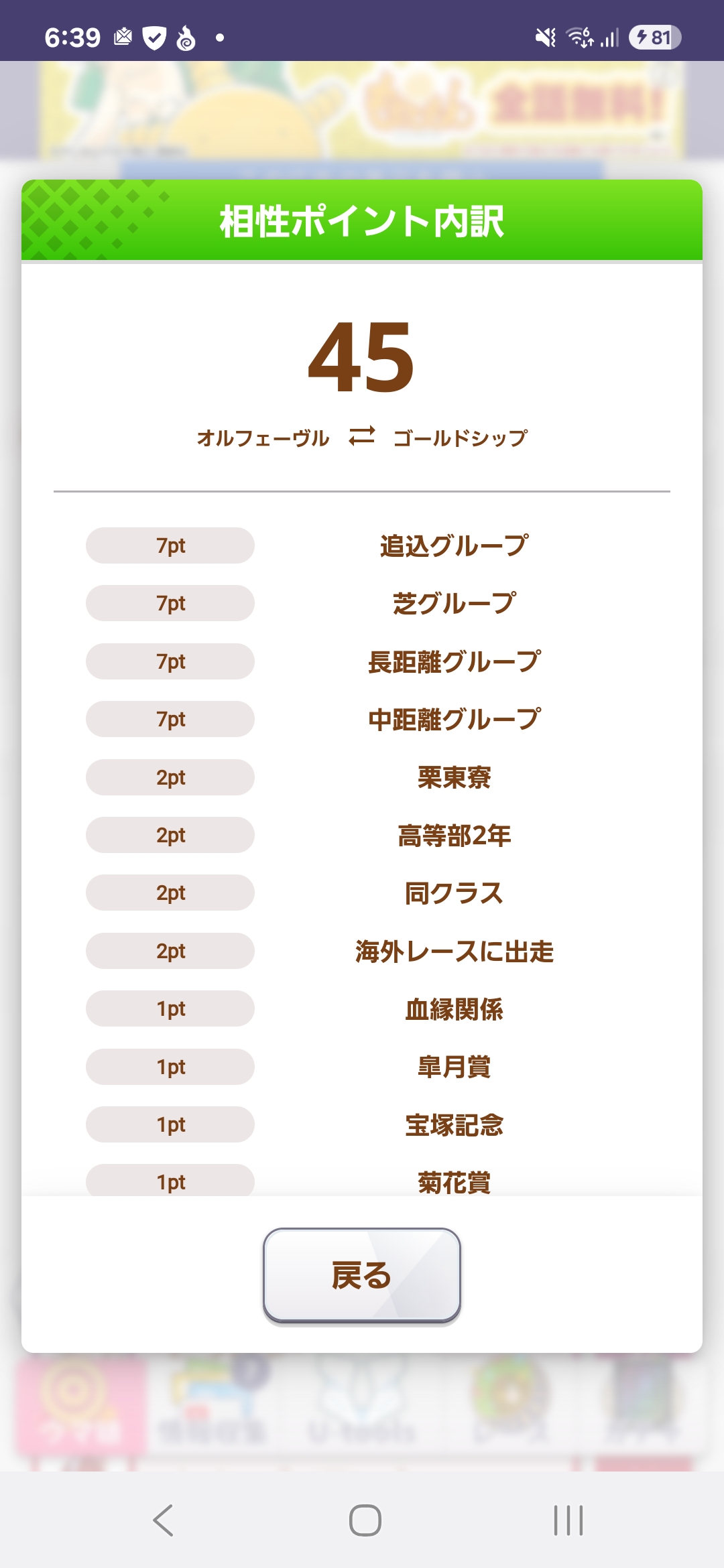724x1568 pixels.
Task: Tap the Android home navigation icon
Action: tap(365, 1520)
